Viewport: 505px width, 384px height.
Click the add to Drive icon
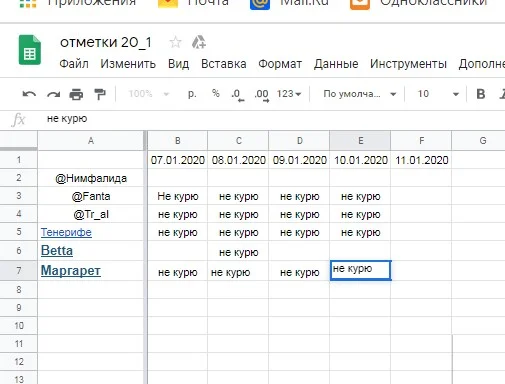[x=199, y=42]
